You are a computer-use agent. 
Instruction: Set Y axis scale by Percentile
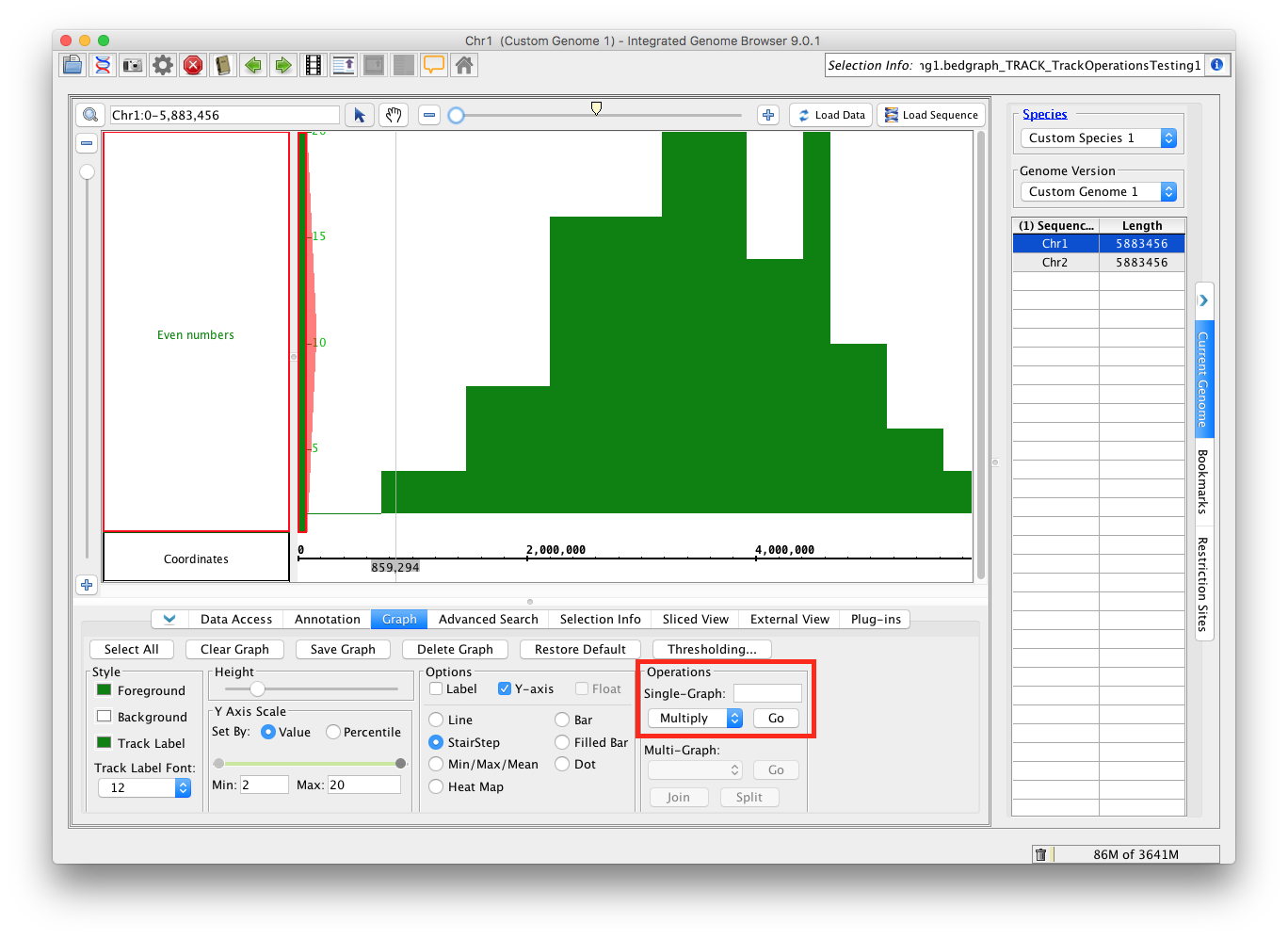point(333,732)
